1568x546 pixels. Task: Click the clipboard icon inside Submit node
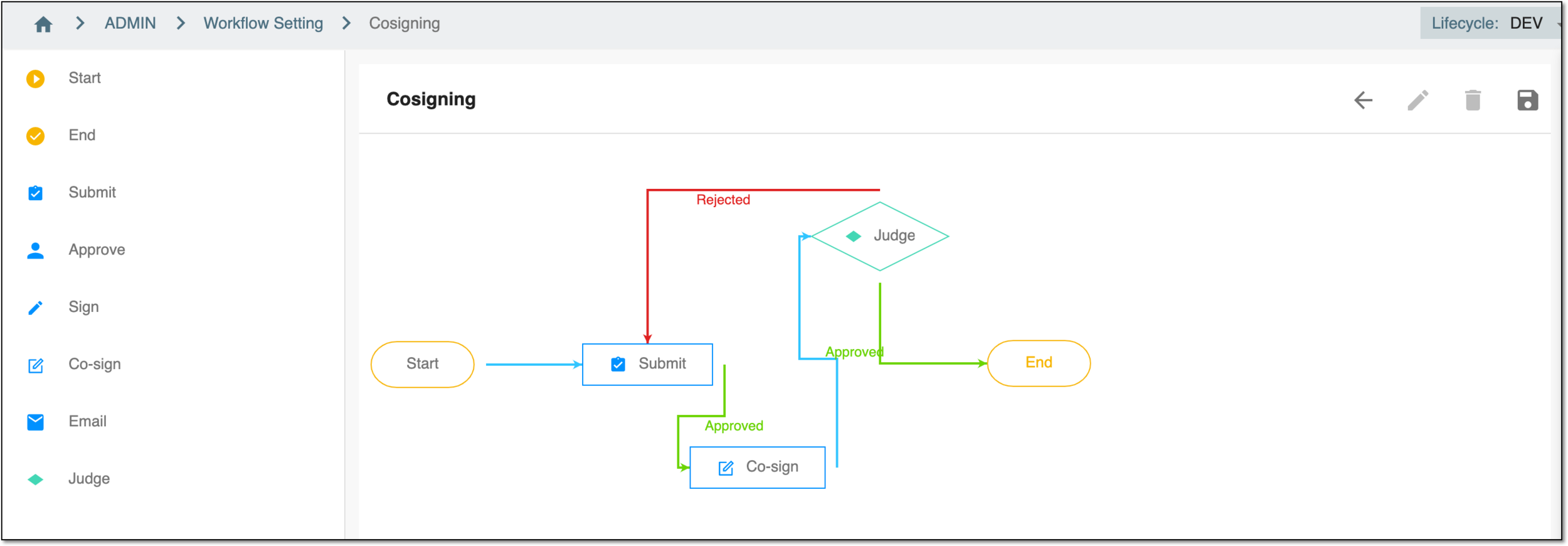click(x=618, y=365)
